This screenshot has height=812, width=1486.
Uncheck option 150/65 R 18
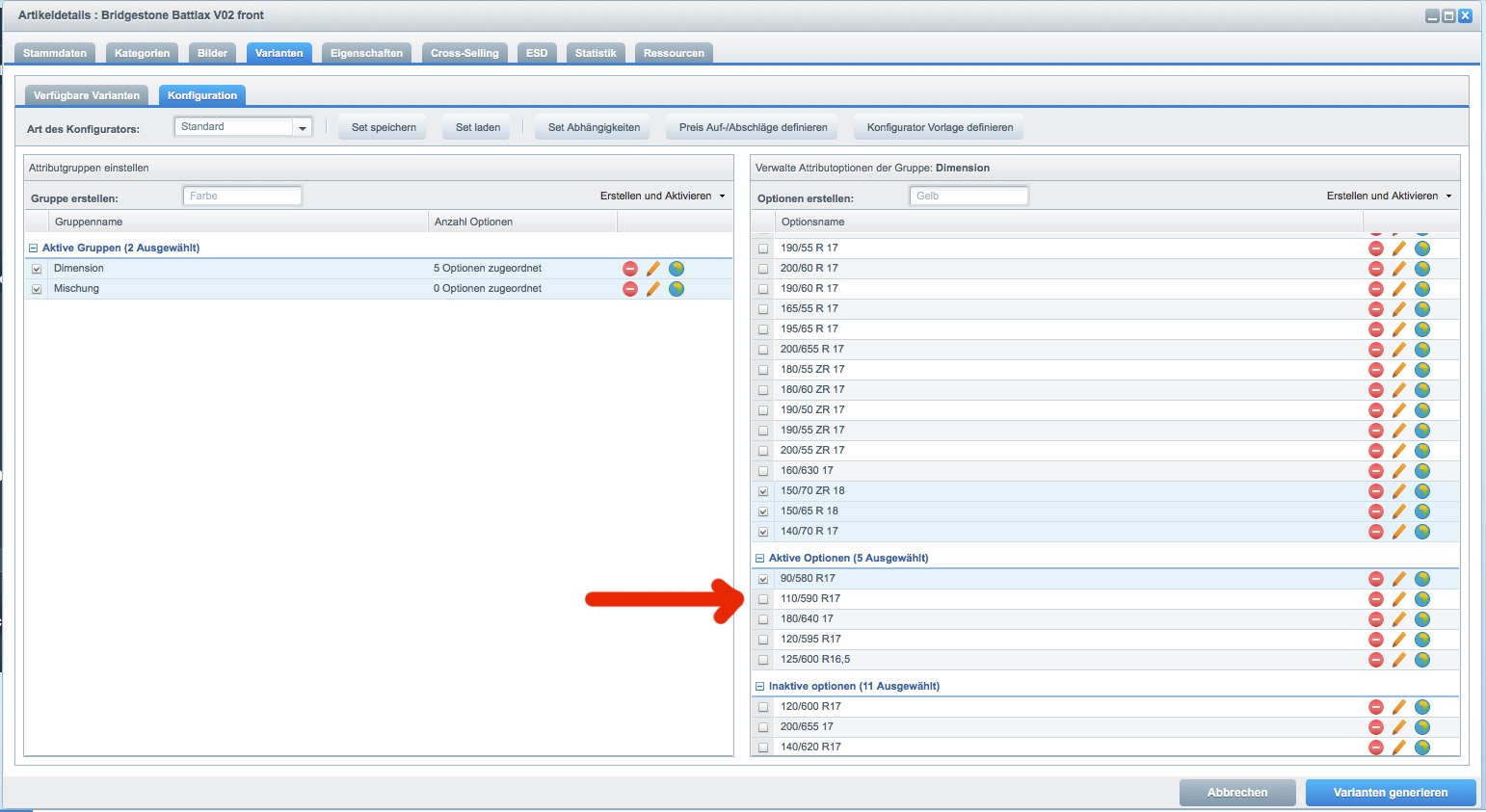763,511
